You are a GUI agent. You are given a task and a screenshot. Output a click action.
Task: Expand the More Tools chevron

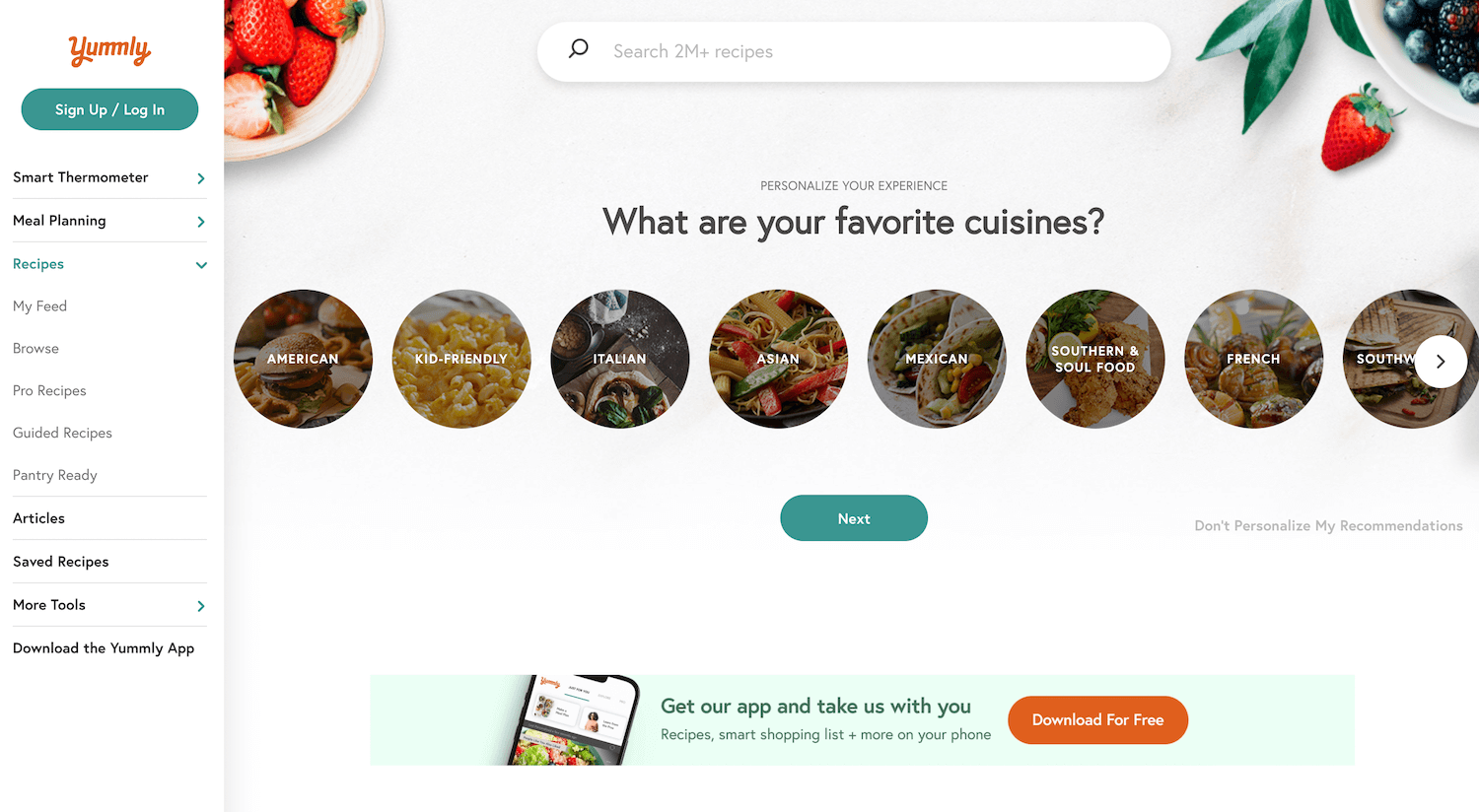[x=201, y=606]
